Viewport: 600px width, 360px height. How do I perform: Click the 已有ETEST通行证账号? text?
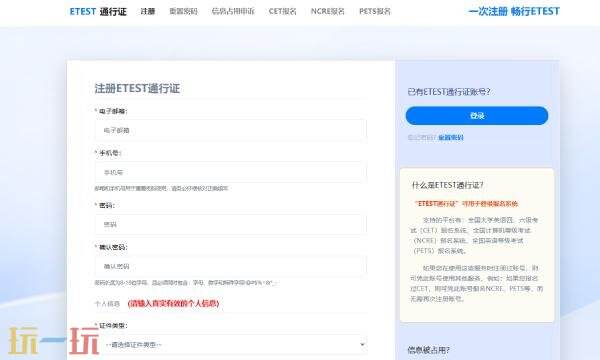point(449,92)
